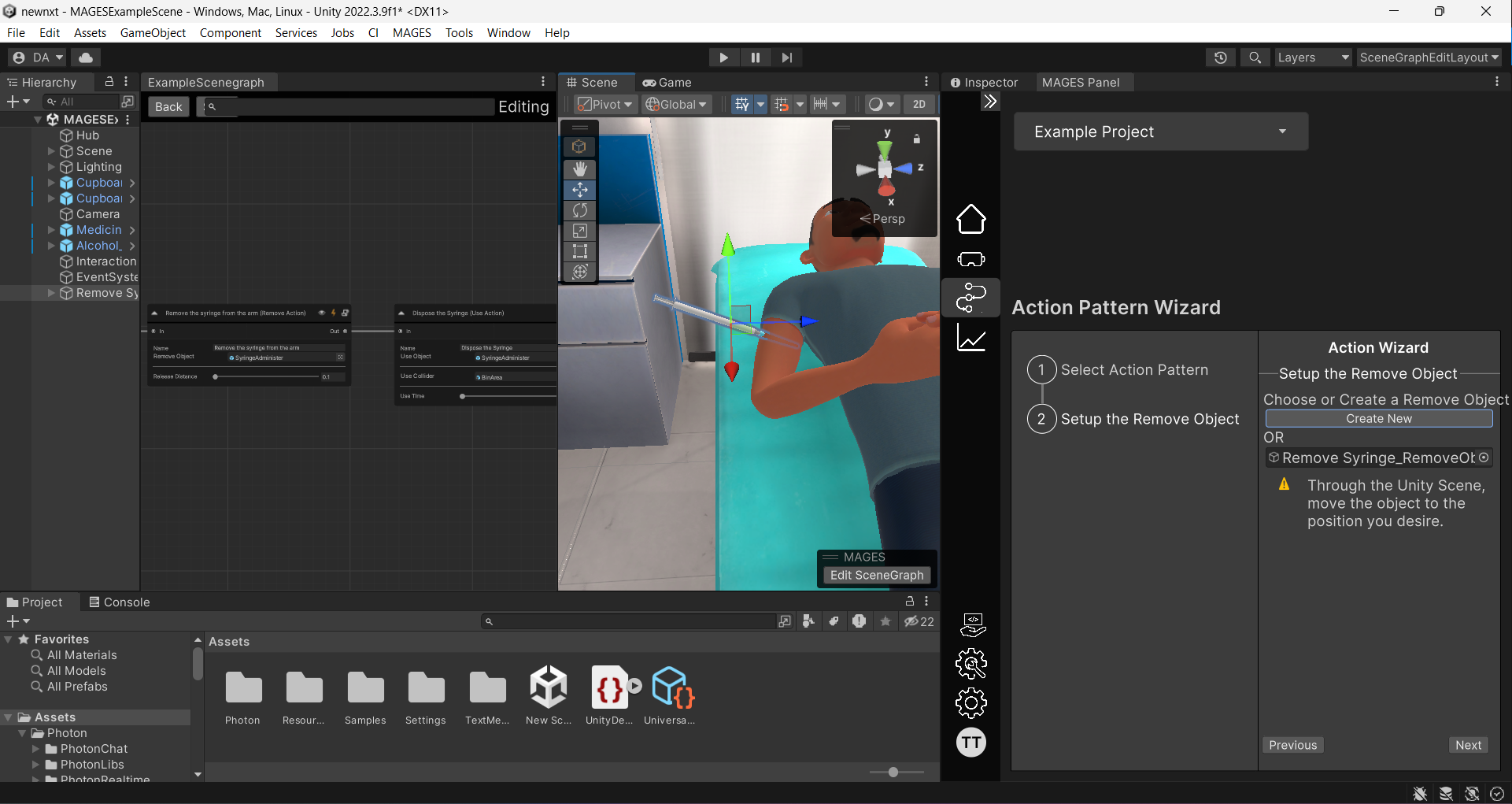Toggle Hierarchy panel lock icon
The image size is (1512, 804).
pos(109,82)
